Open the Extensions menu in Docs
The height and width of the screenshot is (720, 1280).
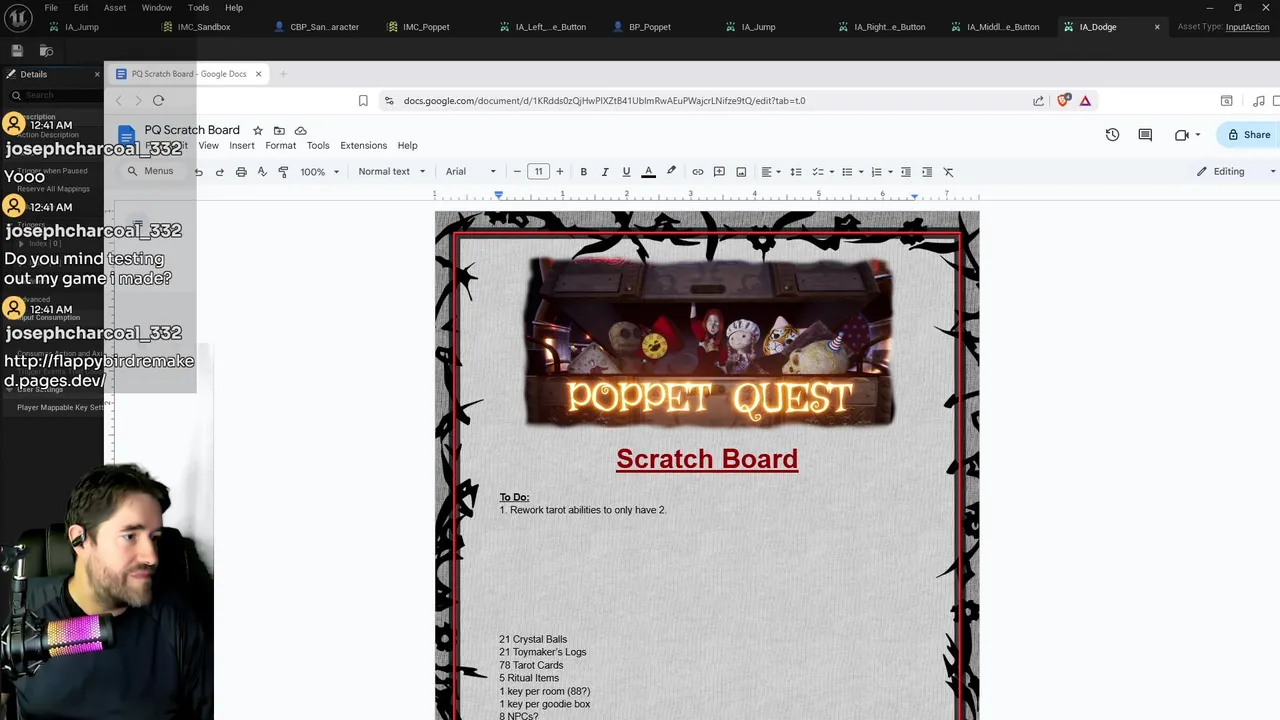tap(363, 146)
